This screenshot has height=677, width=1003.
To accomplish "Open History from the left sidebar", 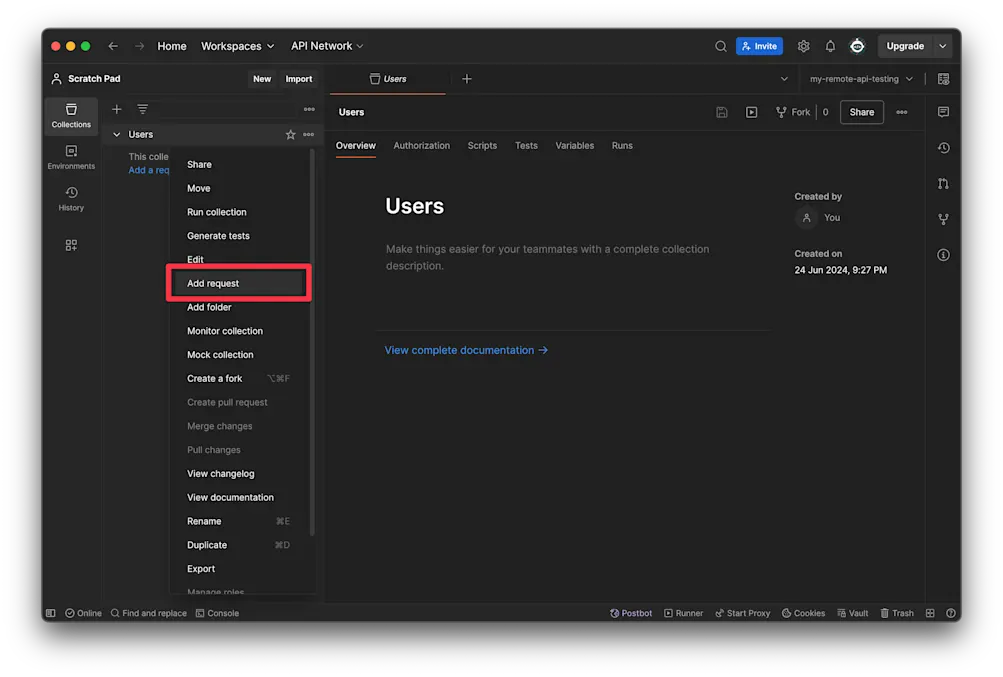I will [x=70, y=200].
